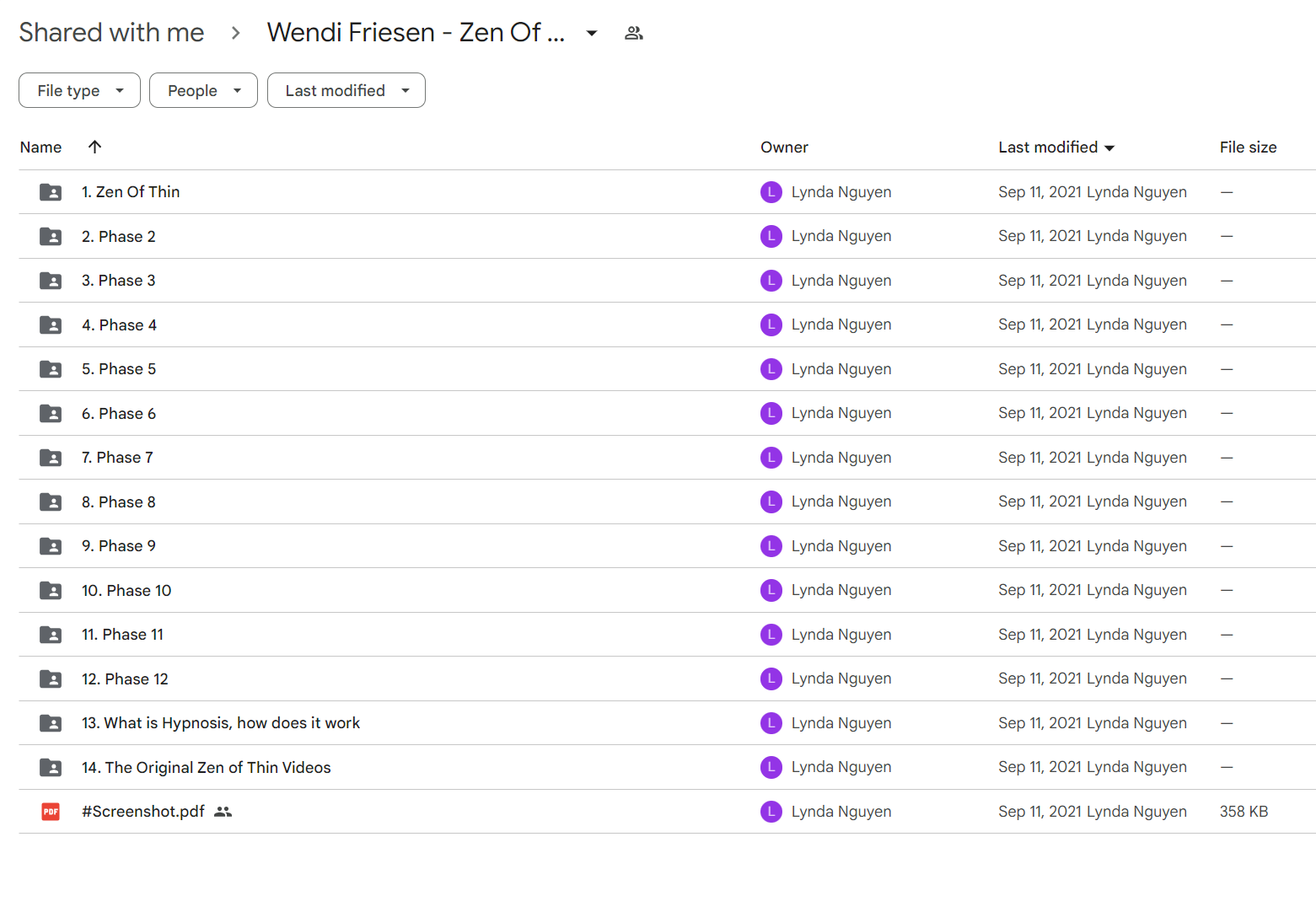The height and width of the screenshot is (912, 1316).
Task: Click the folder icon beside 13. What is Hypnosis
Action: [51, 723]
